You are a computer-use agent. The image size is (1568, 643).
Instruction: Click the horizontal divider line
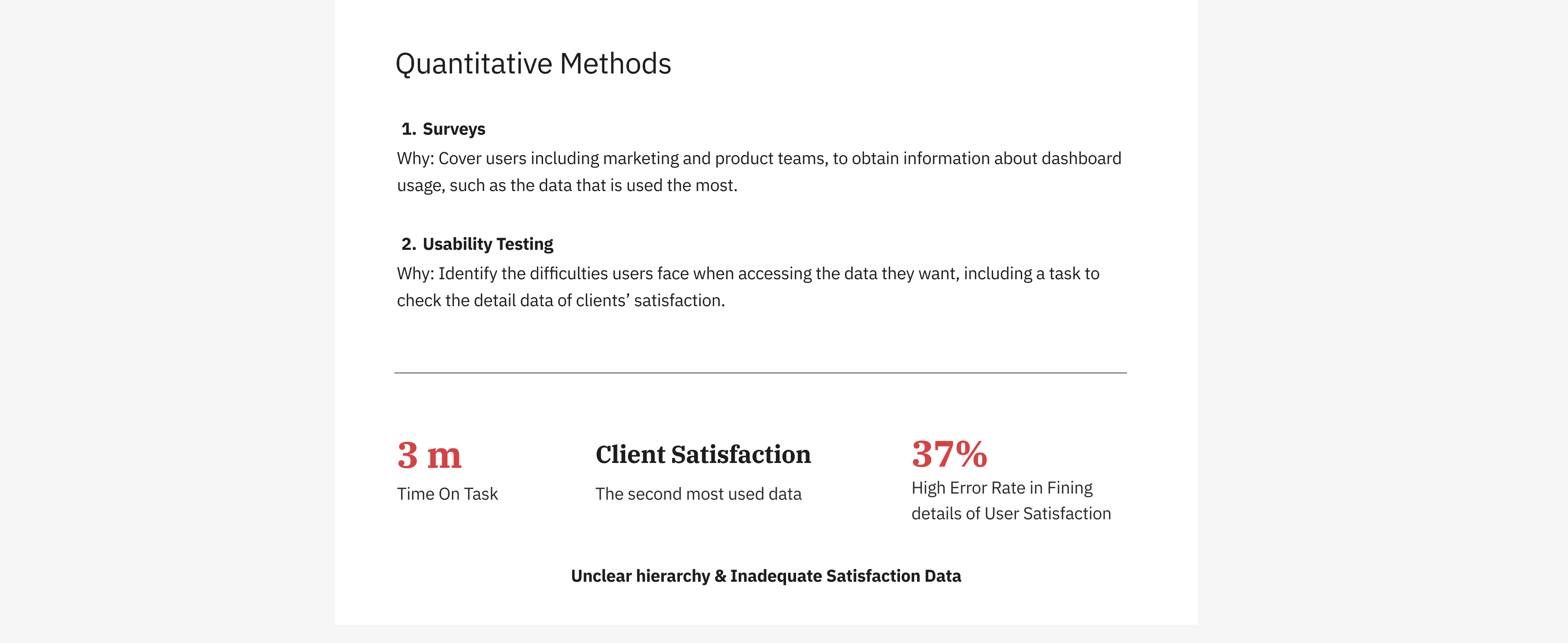tap(760, 373)
